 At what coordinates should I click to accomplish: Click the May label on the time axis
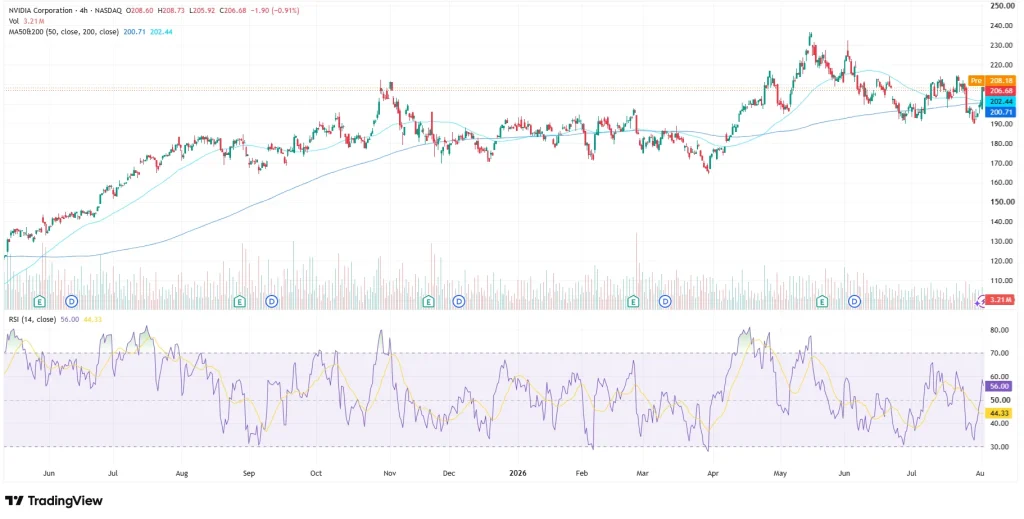coord(779,472)
